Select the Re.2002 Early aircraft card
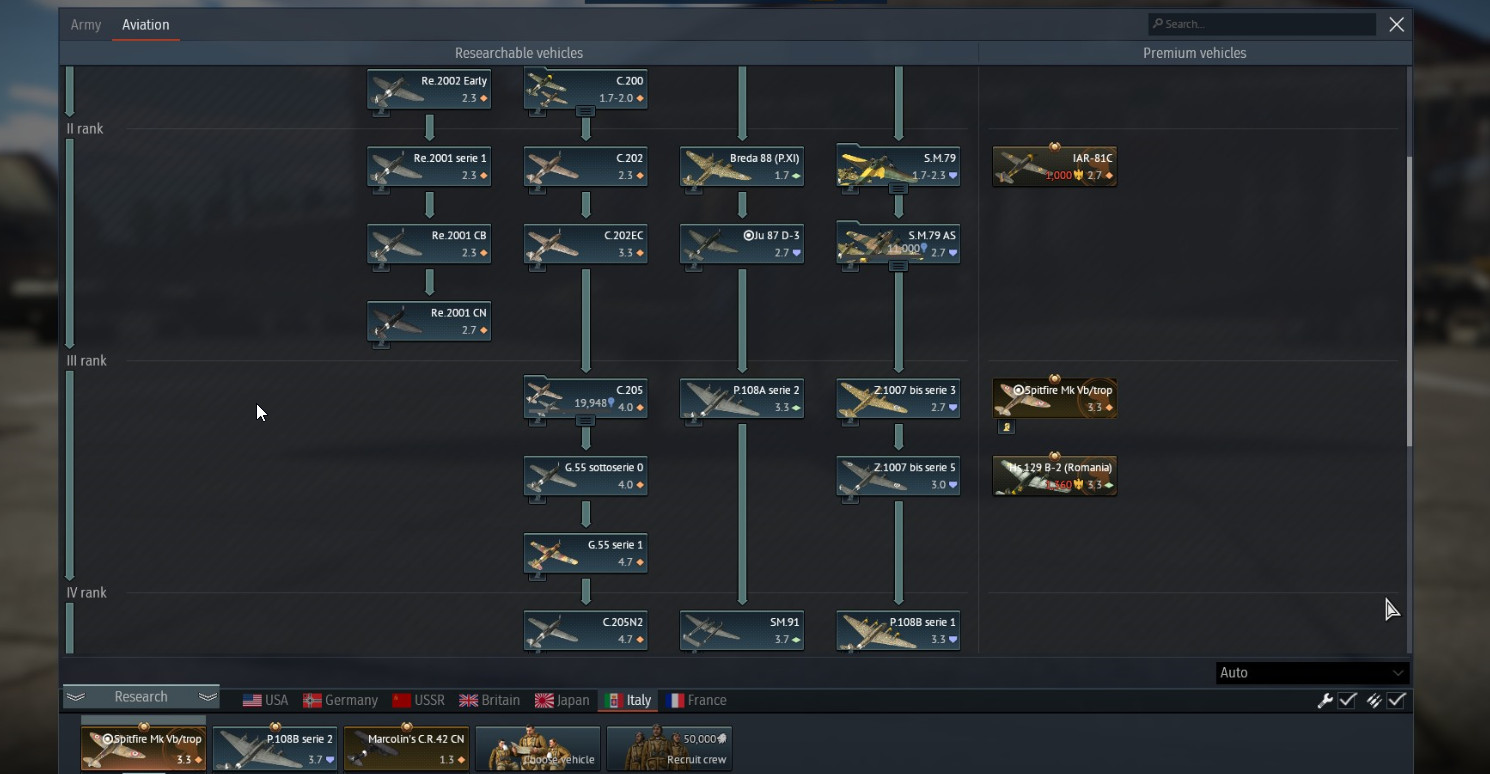1490x774 pixels. click(x=429, y=89)
